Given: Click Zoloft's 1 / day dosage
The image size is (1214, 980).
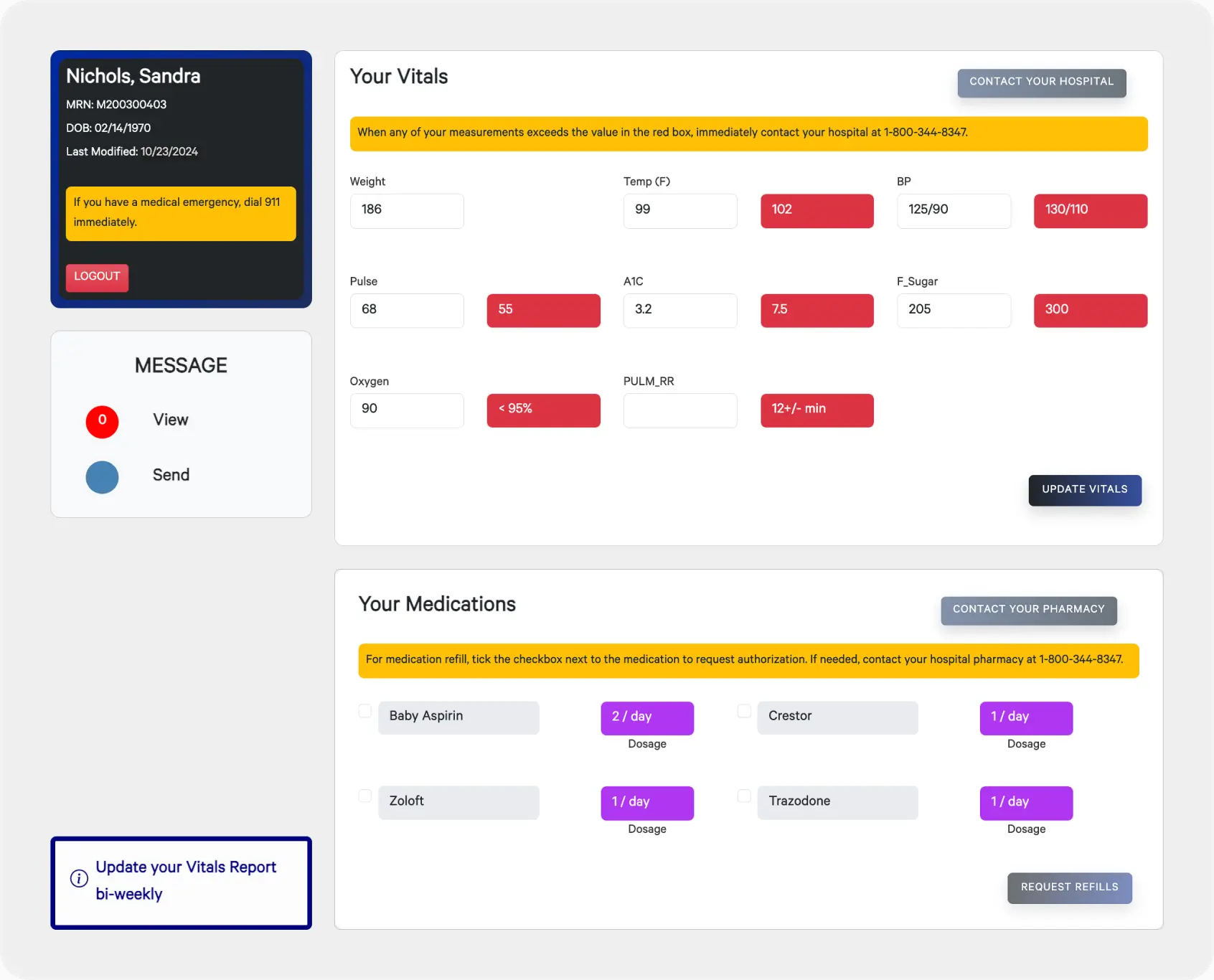Looking at the screenshot, I should click(647, 803).
